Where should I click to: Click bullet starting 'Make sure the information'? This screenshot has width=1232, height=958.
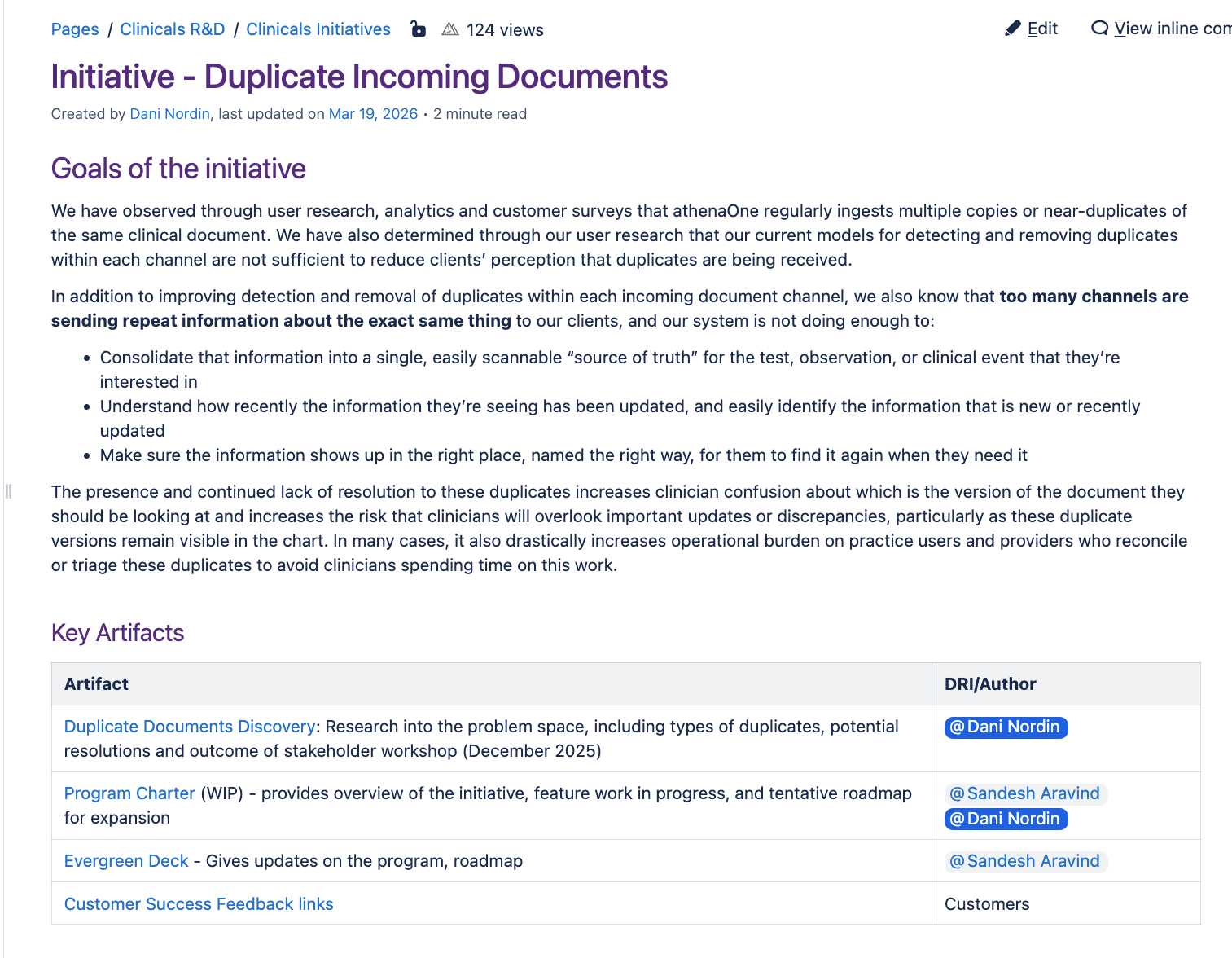coord(563,455)
